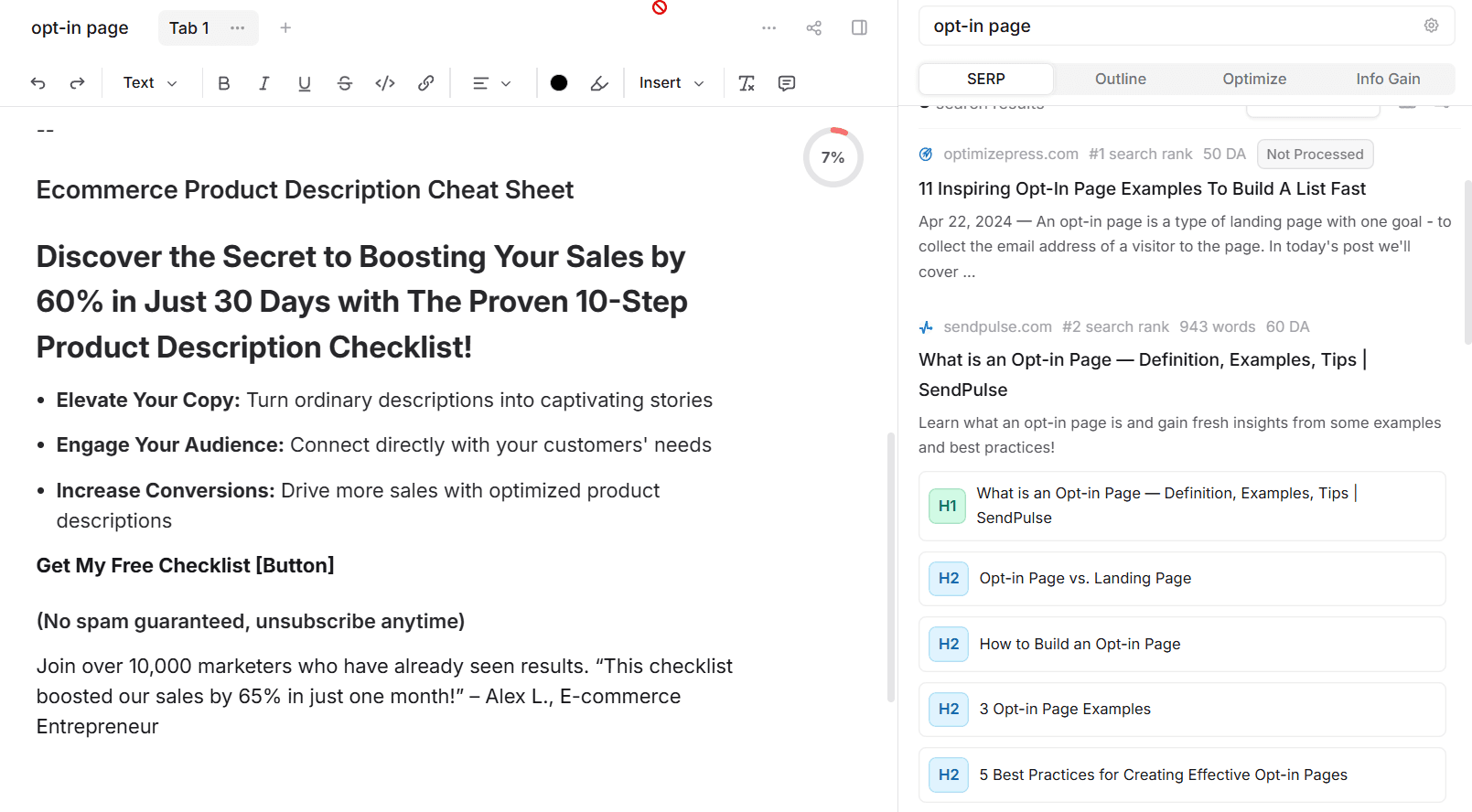
Task: Click the 'Join over 10,000 marketers' paragraph
Action: 384,697
